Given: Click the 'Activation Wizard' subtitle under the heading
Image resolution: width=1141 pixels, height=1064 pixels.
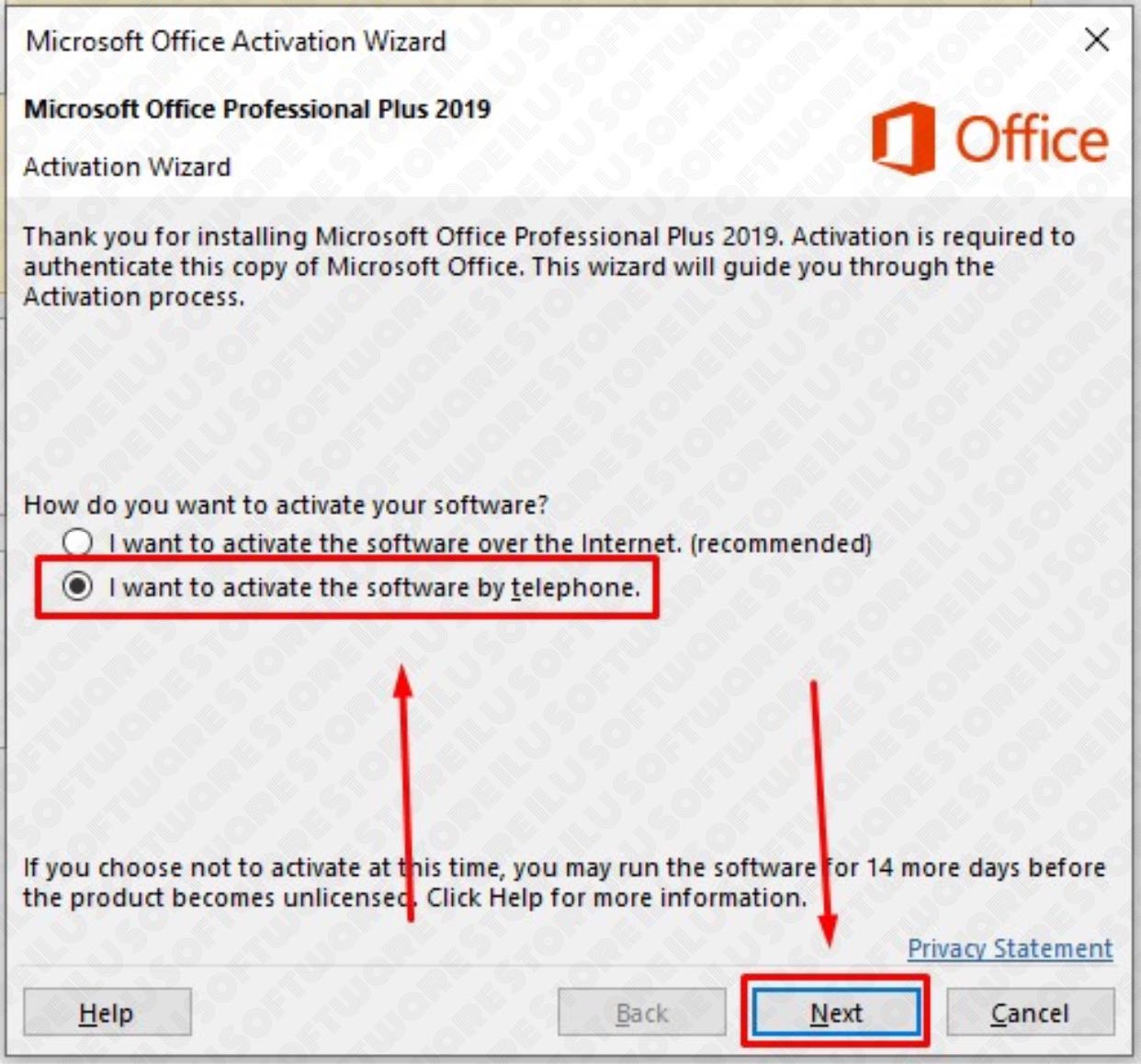Looking at the screenshot, I should 127,167.
